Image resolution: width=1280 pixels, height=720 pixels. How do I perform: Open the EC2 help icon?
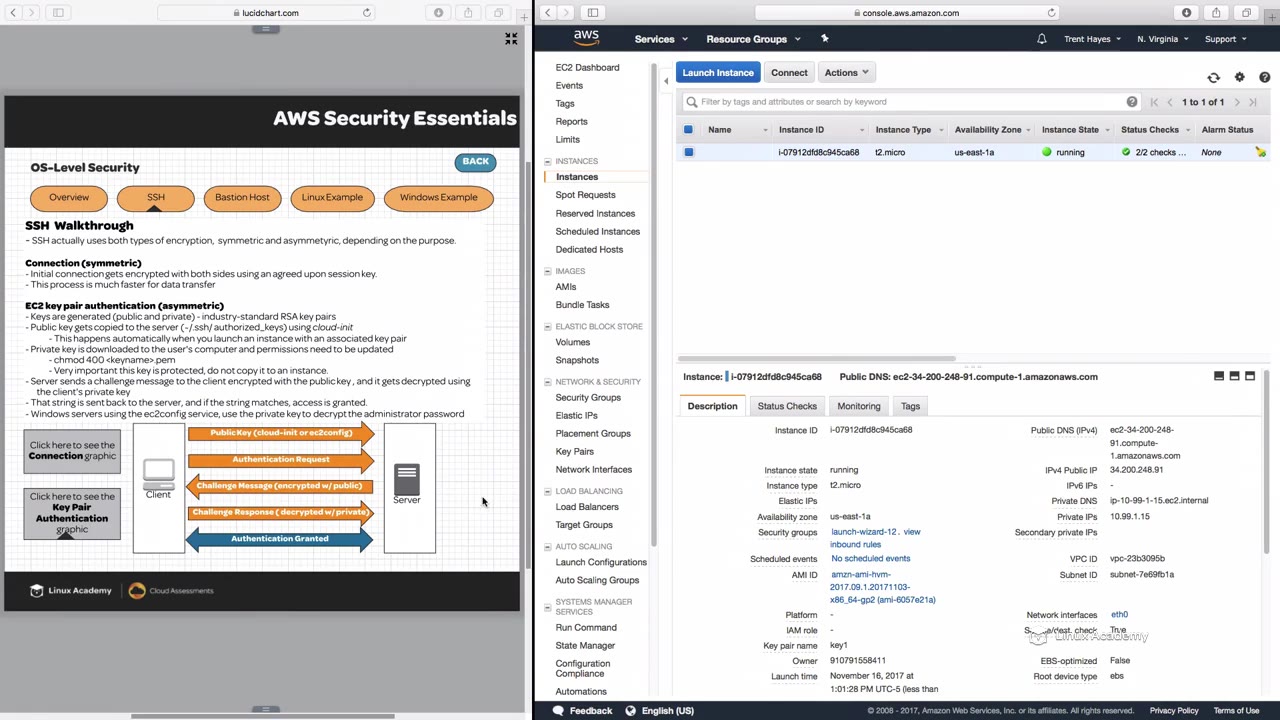pos(1265,77)
